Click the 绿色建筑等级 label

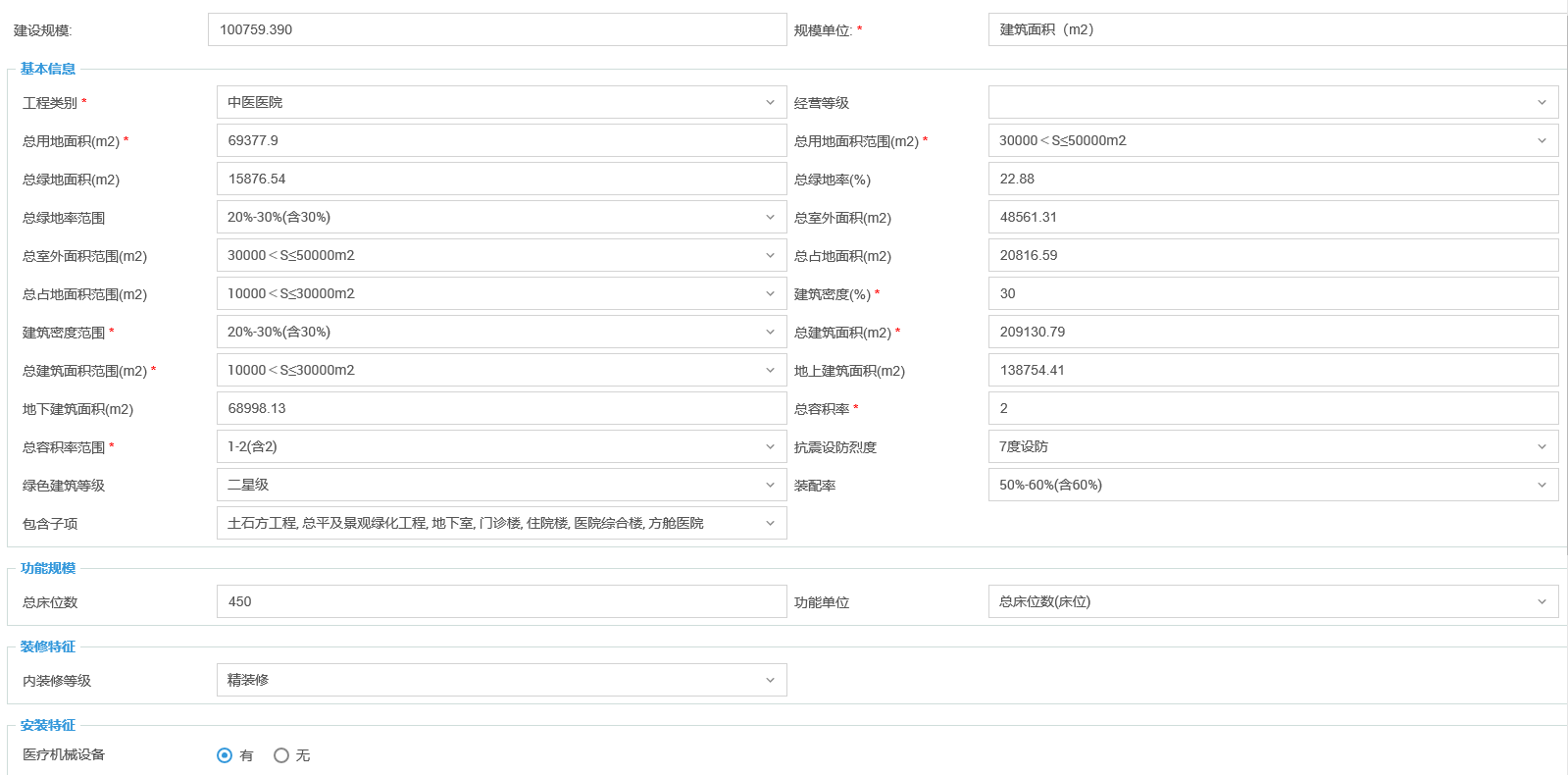coord(64,486)
